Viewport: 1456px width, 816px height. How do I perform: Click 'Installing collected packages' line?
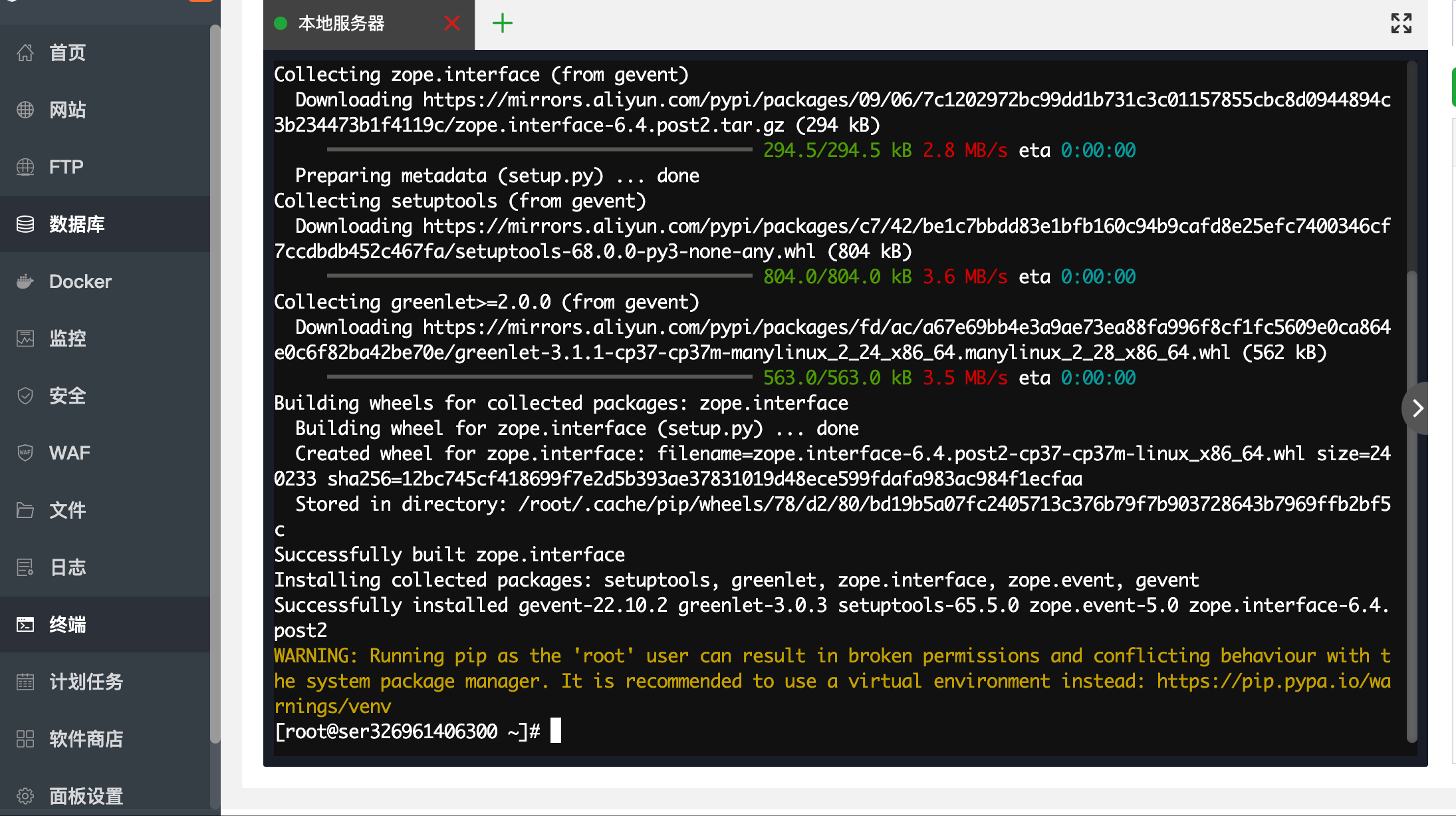[737, 580]
